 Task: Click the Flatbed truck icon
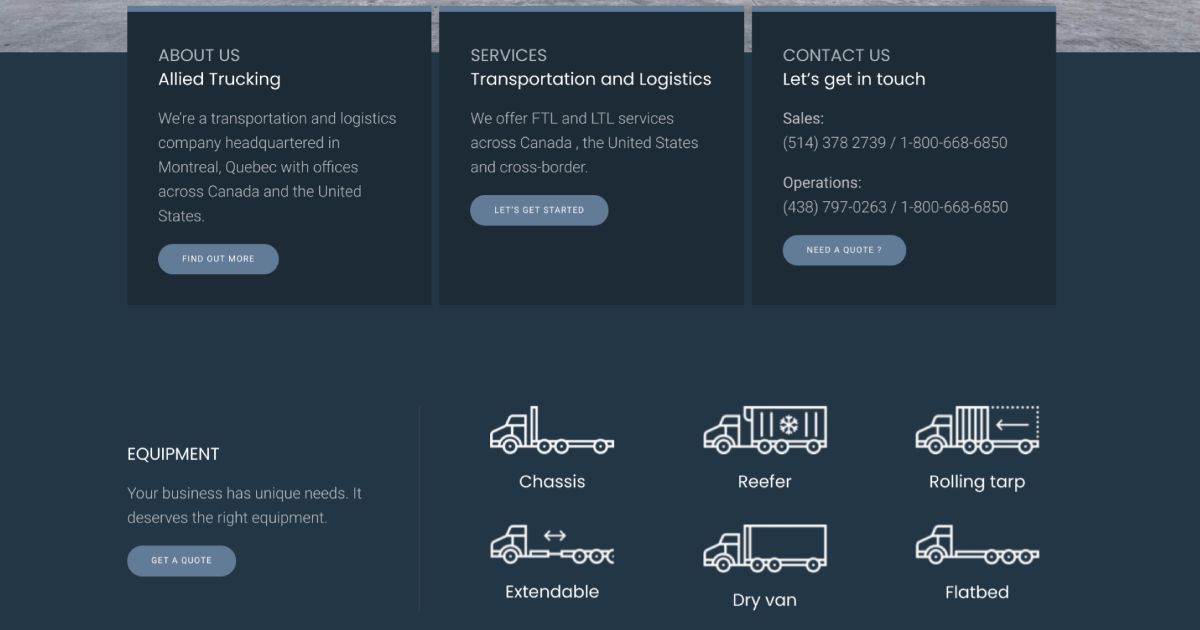coord(977,545)
